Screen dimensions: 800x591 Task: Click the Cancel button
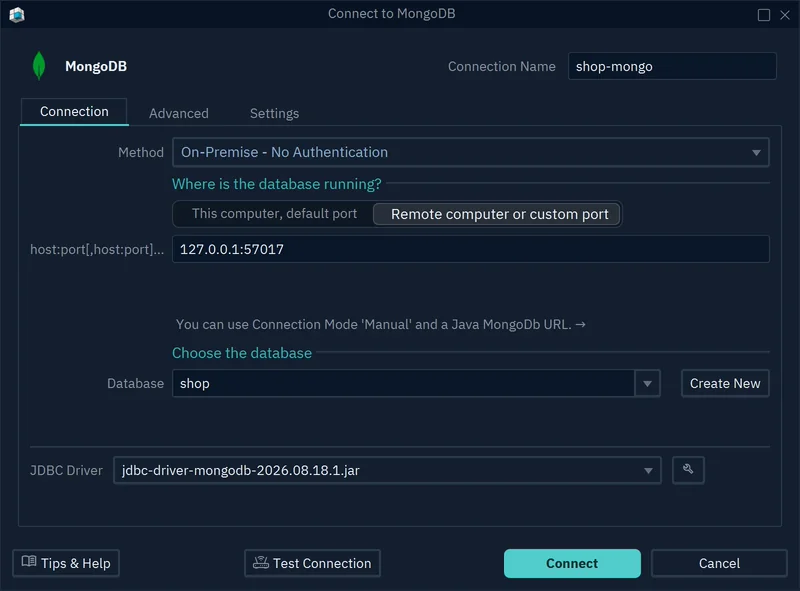point(719,563)
